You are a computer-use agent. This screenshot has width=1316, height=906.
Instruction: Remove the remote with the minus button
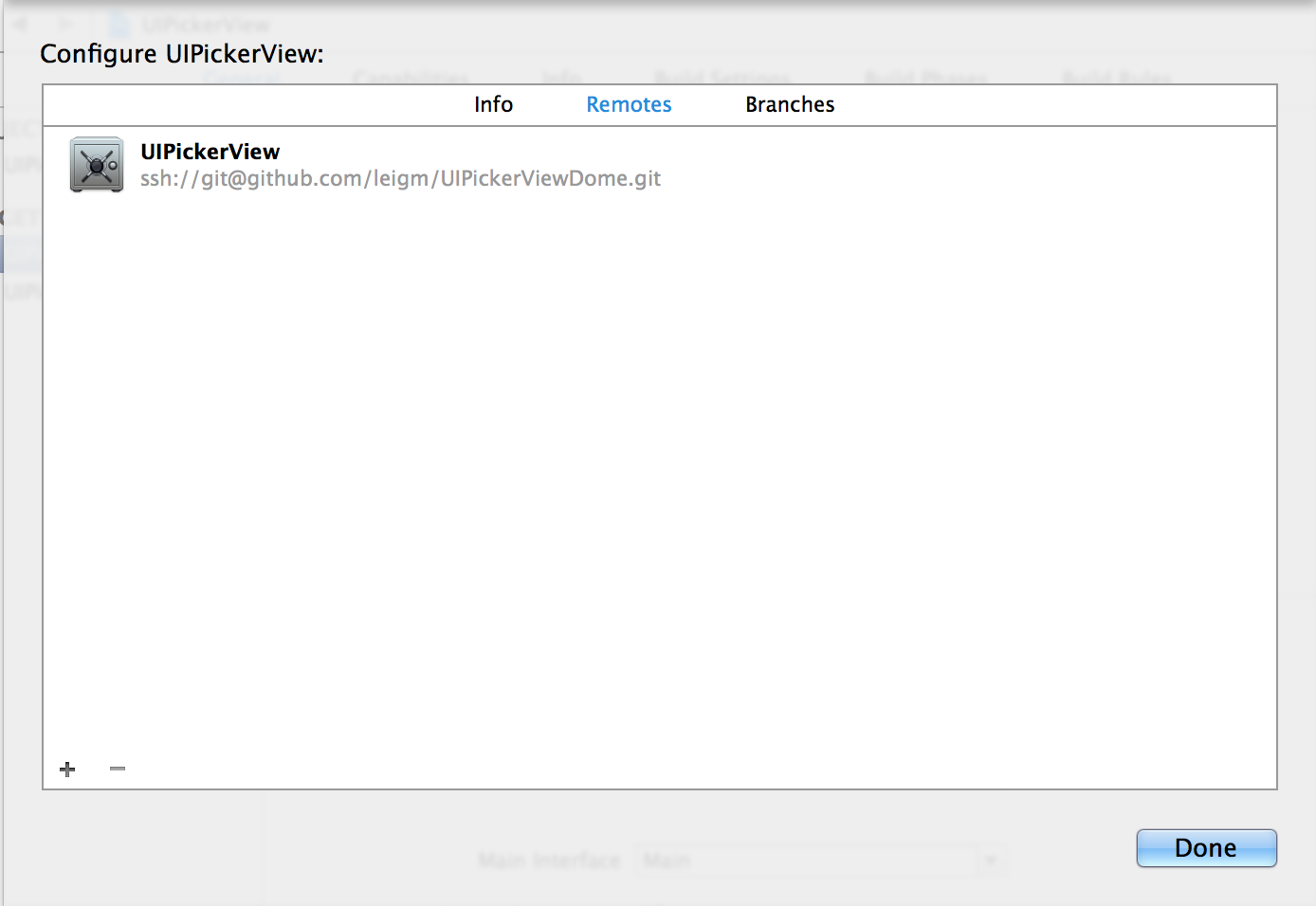(118, 769)
